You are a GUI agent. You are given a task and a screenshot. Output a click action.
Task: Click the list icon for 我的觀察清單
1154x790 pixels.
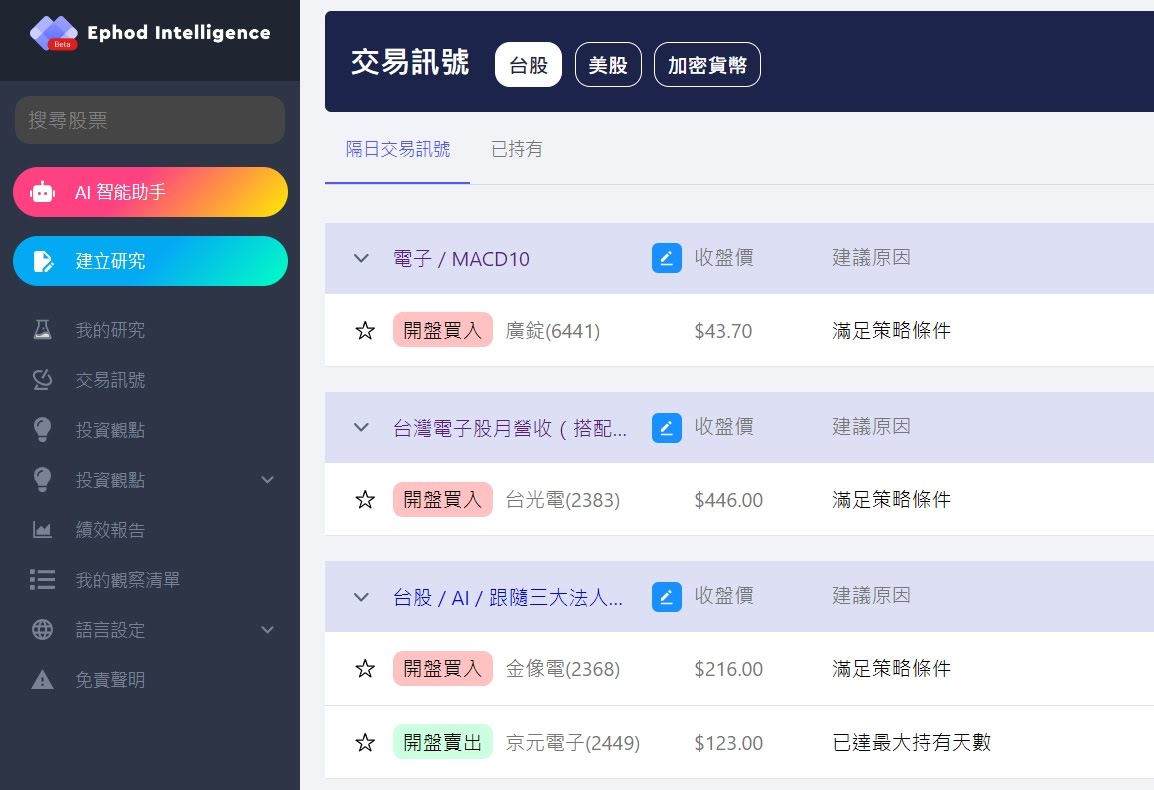[x=42, y=580]
